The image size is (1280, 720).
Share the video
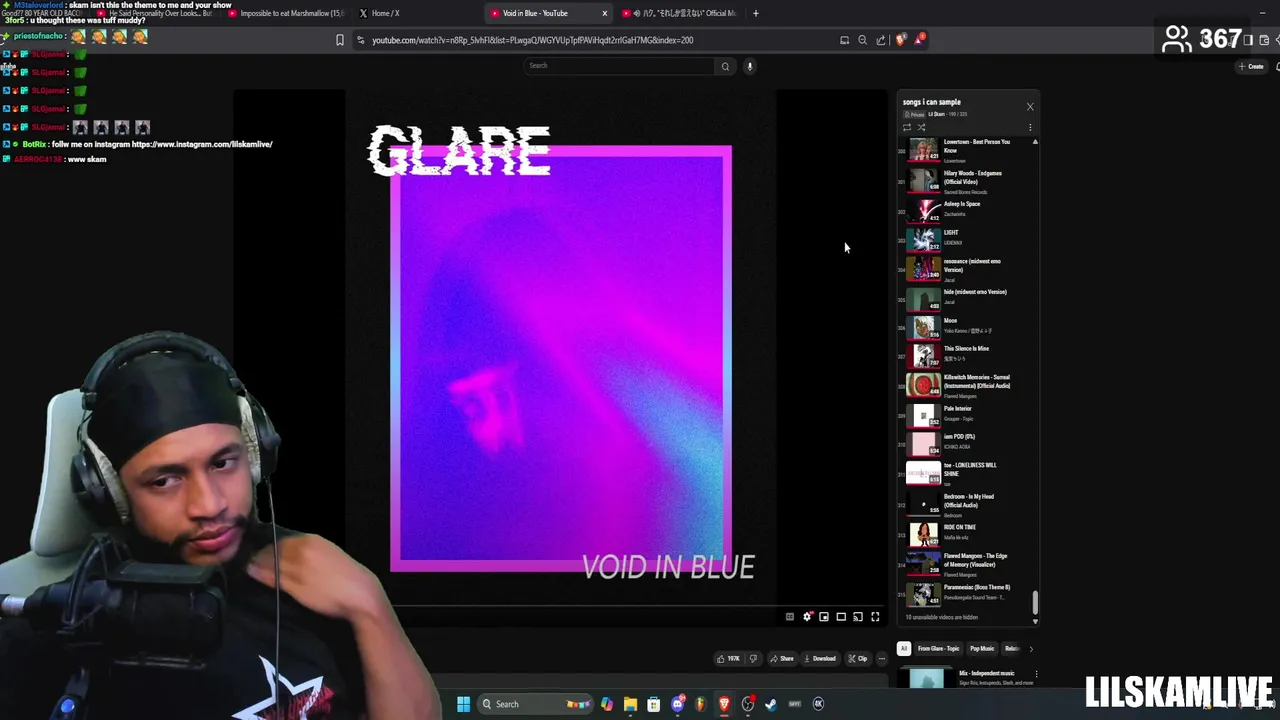click(782, 658)
